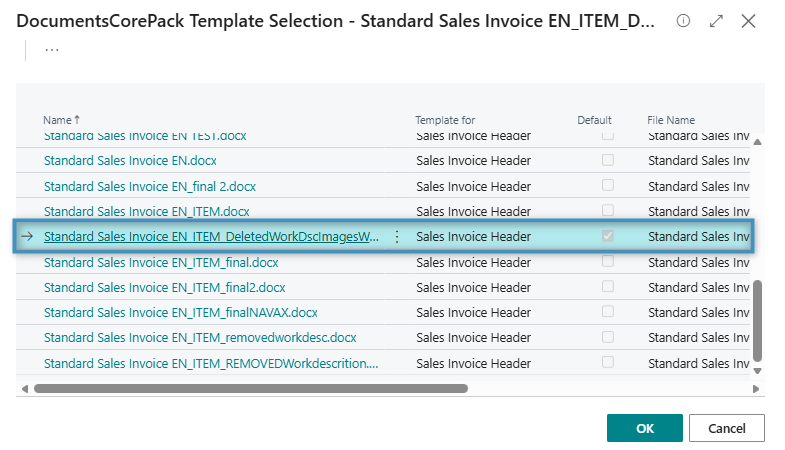This screenshot has height=450, width=785.
Task: Click the horizontal scrollbar thumb
Action: (x=251, y=389)
